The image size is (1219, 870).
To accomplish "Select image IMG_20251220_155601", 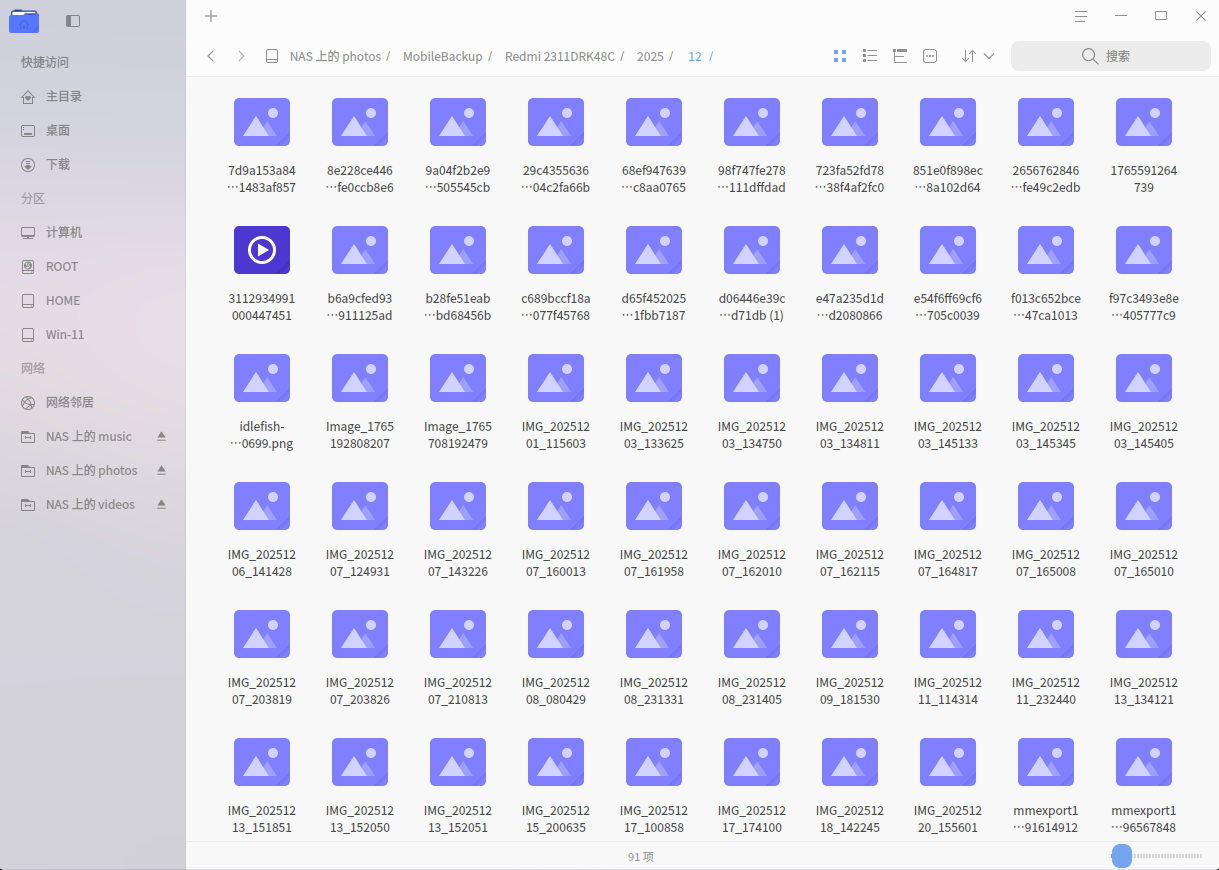I will (948, 785).
